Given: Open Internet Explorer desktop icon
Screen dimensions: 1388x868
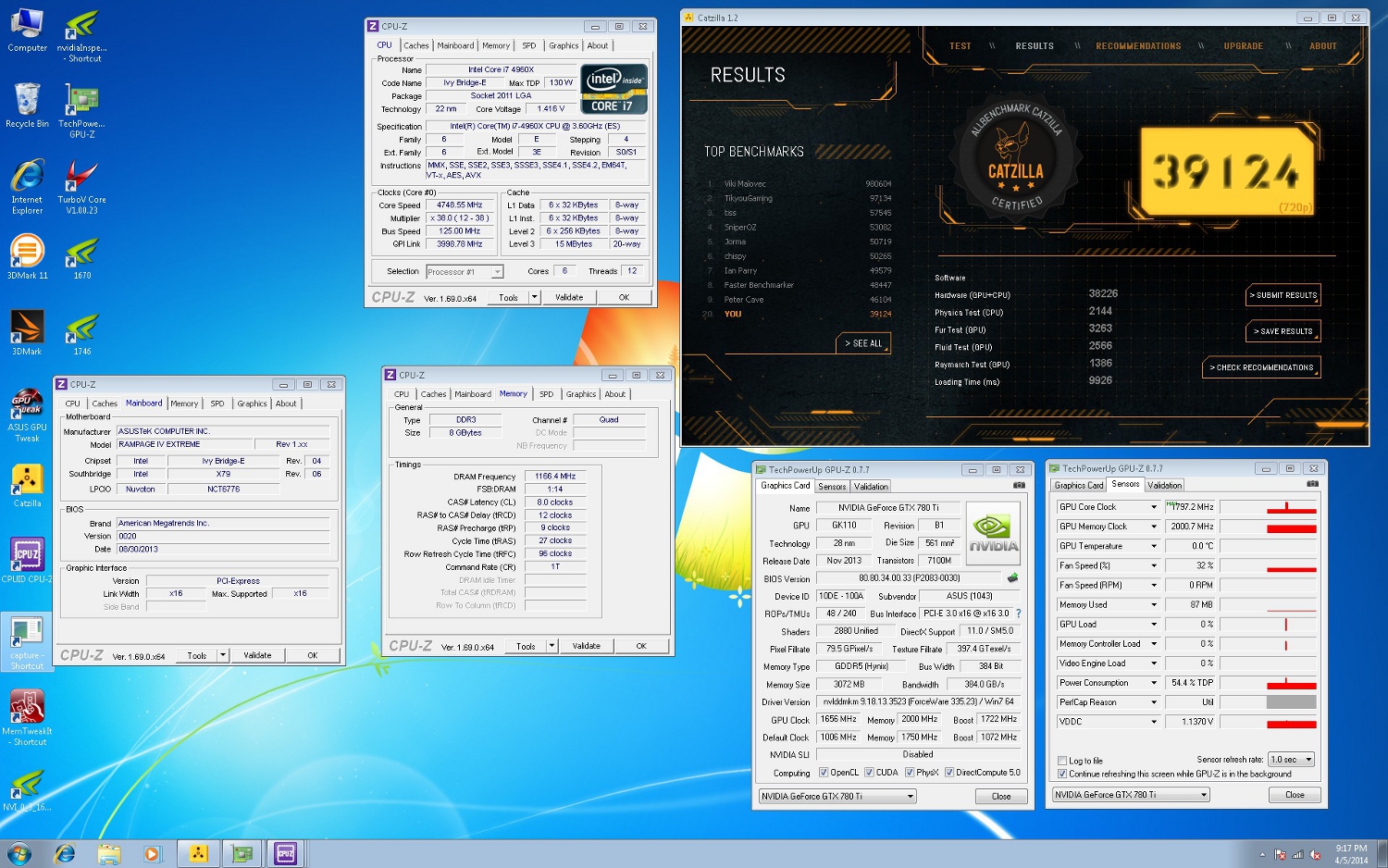Looking at the screenshot, I should (x=27, y=187).
